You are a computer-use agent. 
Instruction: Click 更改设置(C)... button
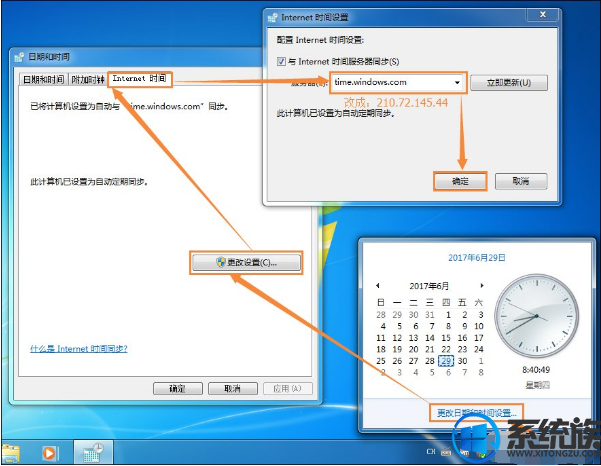[246, 263]
